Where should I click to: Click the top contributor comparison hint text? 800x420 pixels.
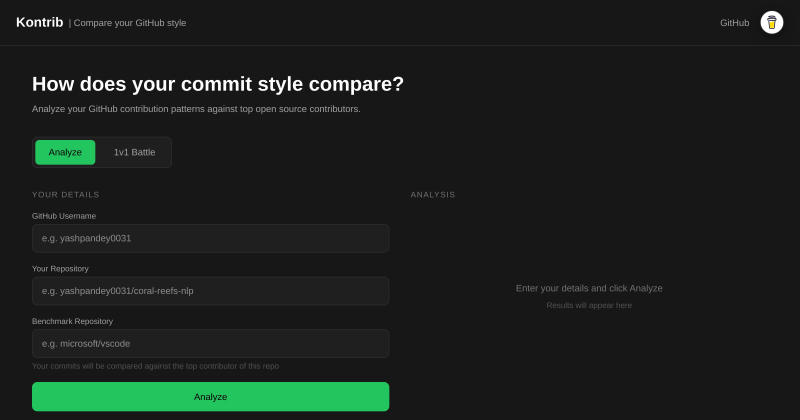pyautogui.click(x=156, y=366)
